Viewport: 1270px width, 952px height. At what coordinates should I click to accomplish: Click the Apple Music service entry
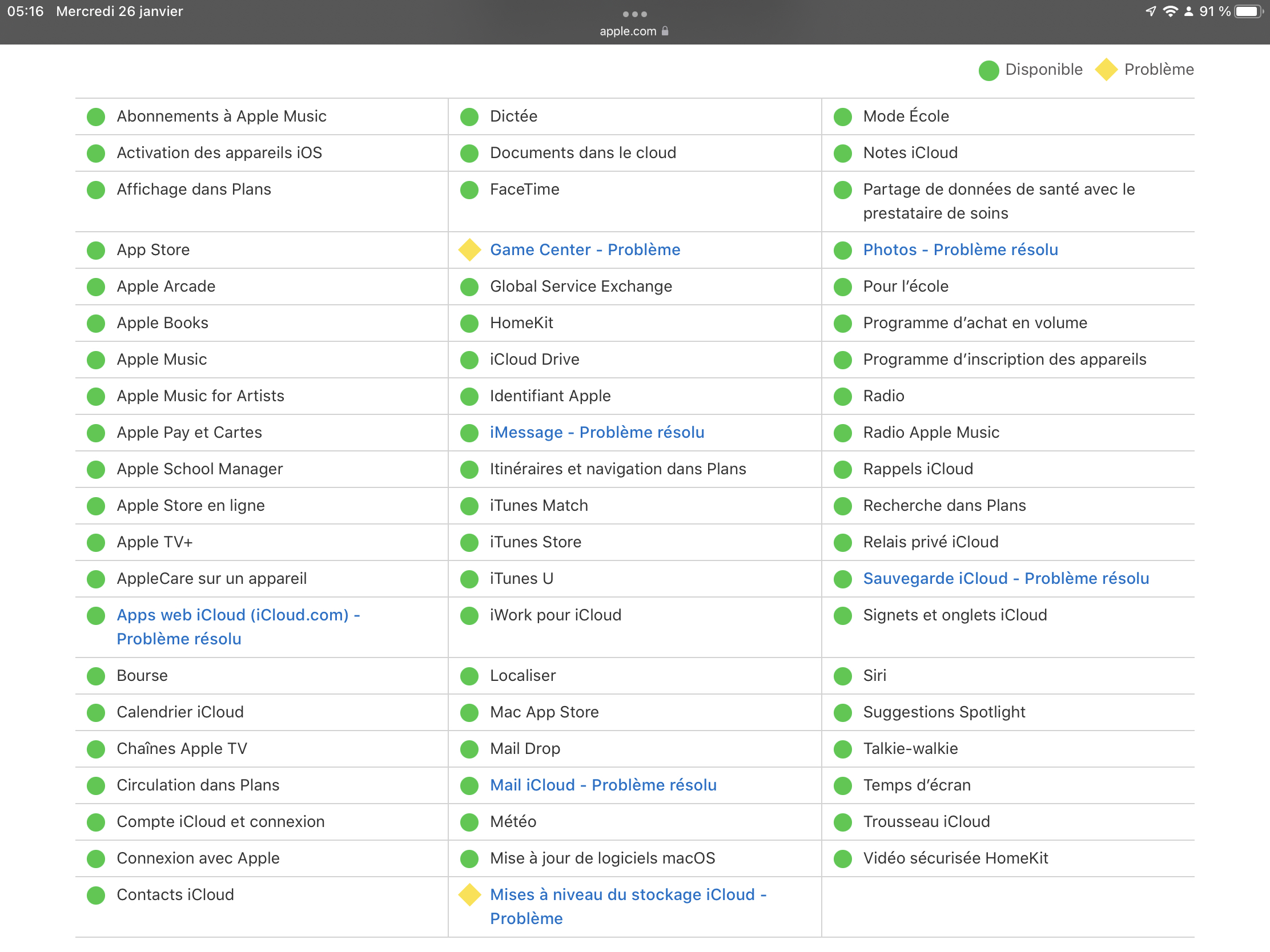click(162, 359)
